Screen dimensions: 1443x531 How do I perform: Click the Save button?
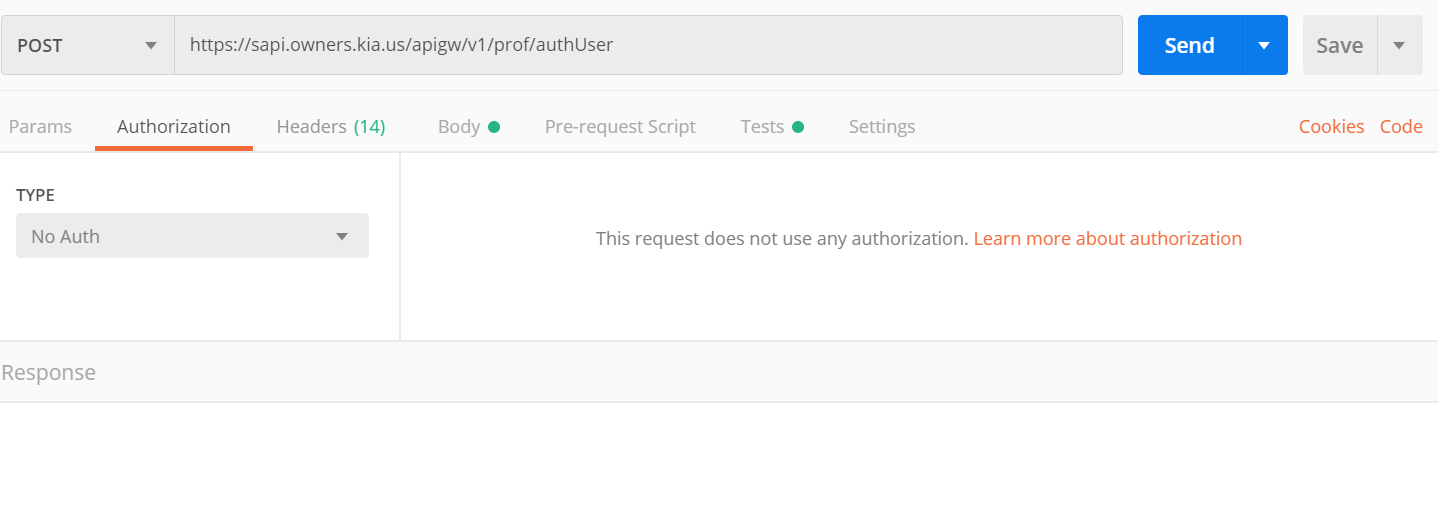(x=1339, y=45)
